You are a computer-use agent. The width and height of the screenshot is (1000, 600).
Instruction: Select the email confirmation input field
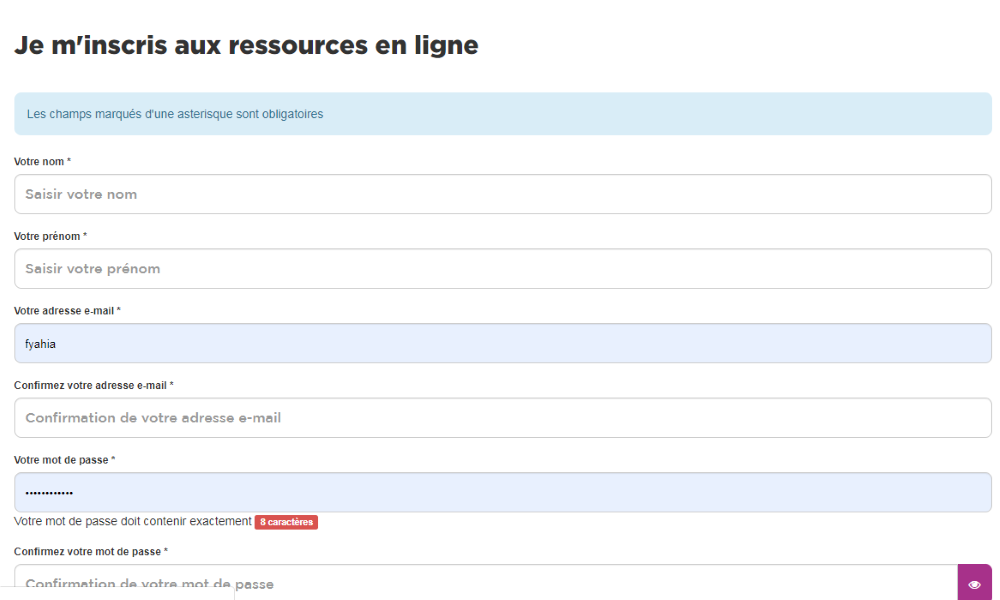pos(502,418)
